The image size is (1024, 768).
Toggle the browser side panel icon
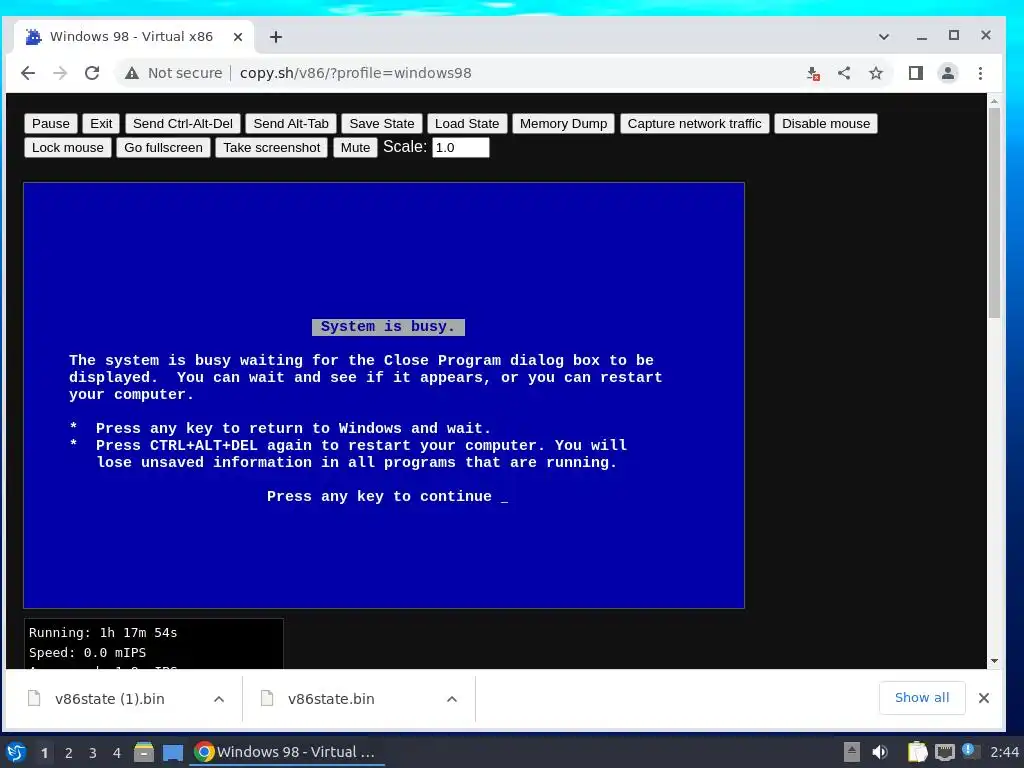[916, 73]
